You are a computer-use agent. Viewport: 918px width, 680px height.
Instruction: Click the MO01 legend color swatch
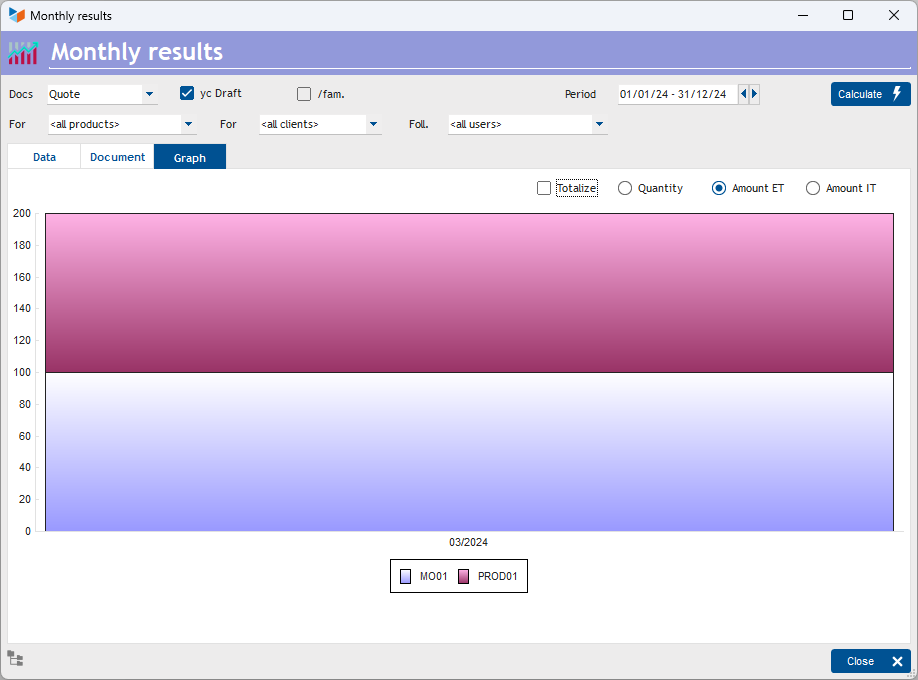[x=405, y=577]
